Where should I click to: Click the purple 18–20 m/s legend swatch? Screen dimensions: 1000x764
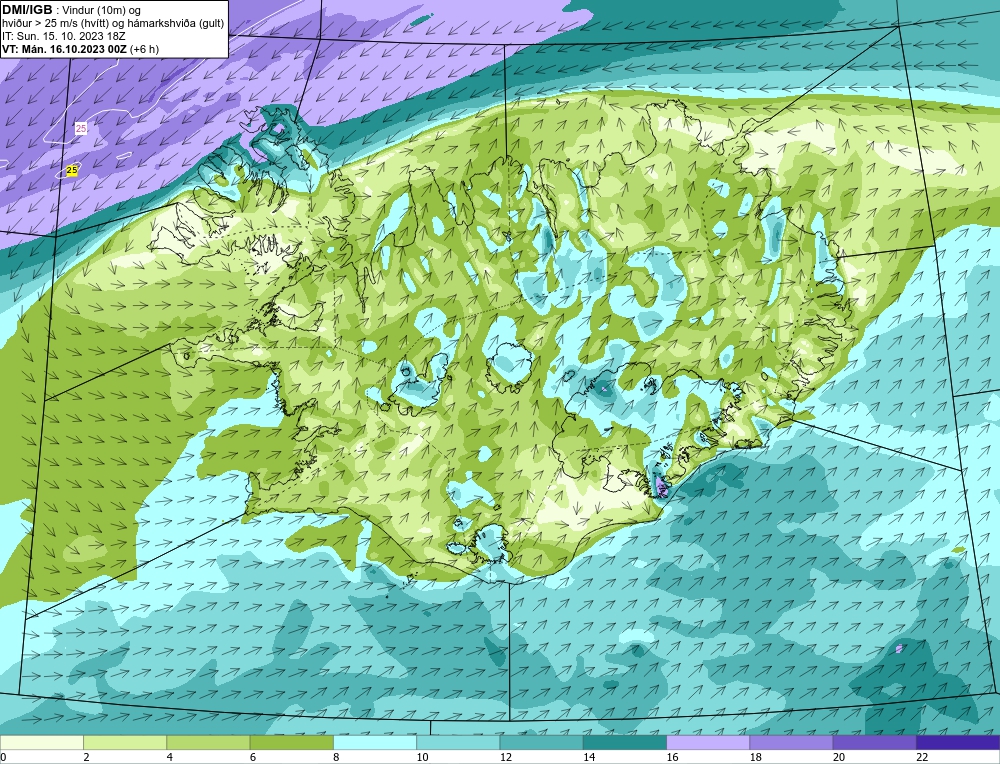coord(791,742)
